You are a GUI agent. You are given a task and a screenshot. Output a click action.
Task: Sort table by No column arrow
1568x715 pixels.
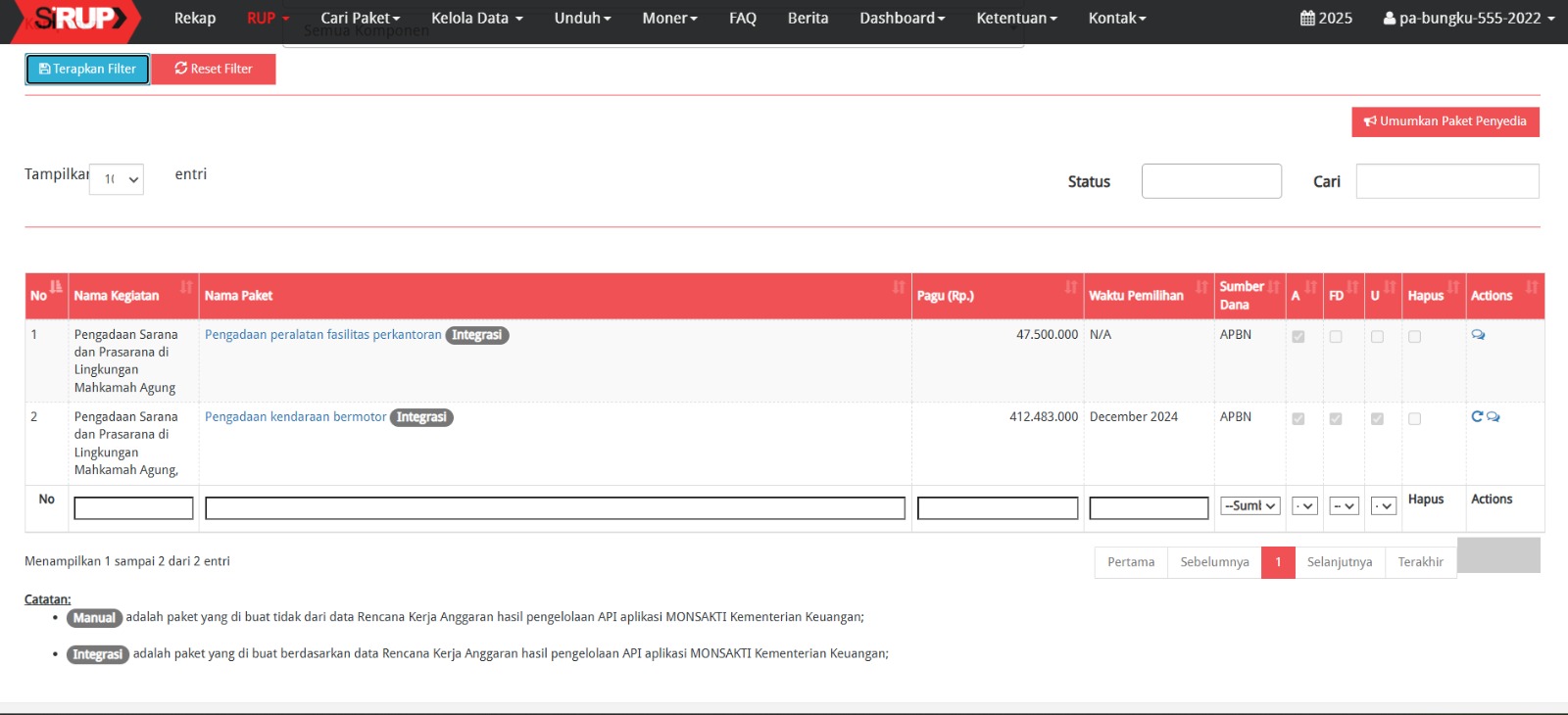pos(56,287)
